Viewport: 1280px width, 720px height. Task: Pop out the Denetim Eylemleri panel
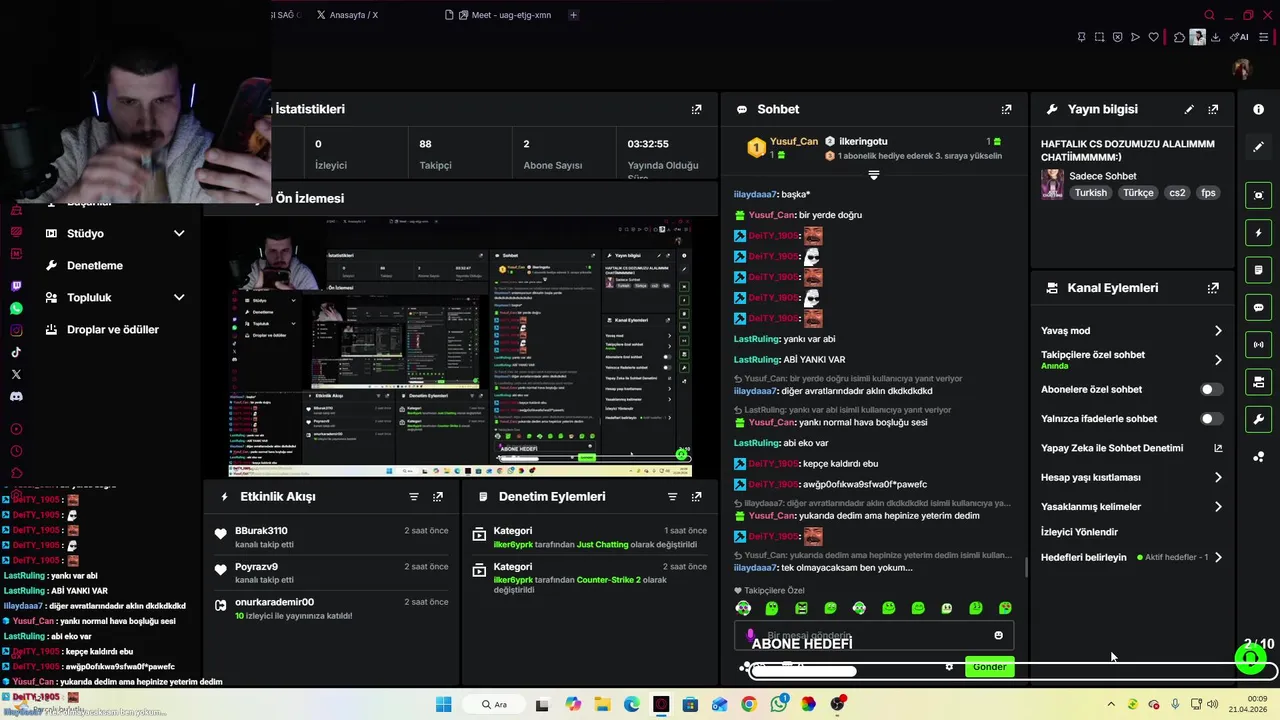pyautogui.click(x=696, y=496)
